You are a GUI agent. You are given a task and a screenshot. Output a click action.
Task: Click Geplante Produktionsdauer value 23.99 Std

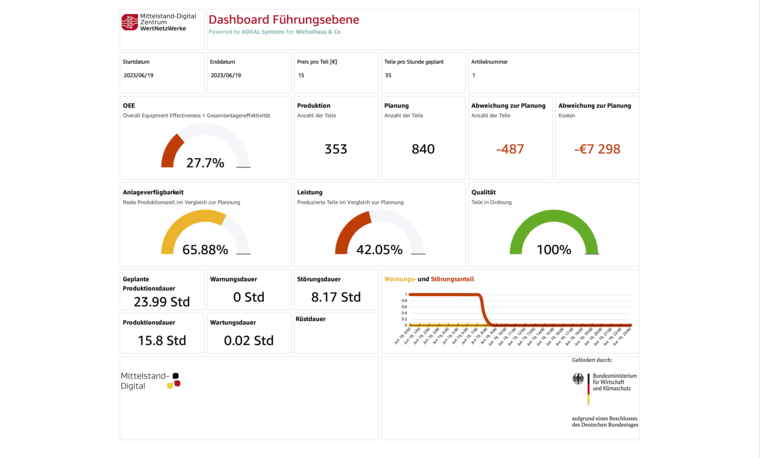[162, 302]
